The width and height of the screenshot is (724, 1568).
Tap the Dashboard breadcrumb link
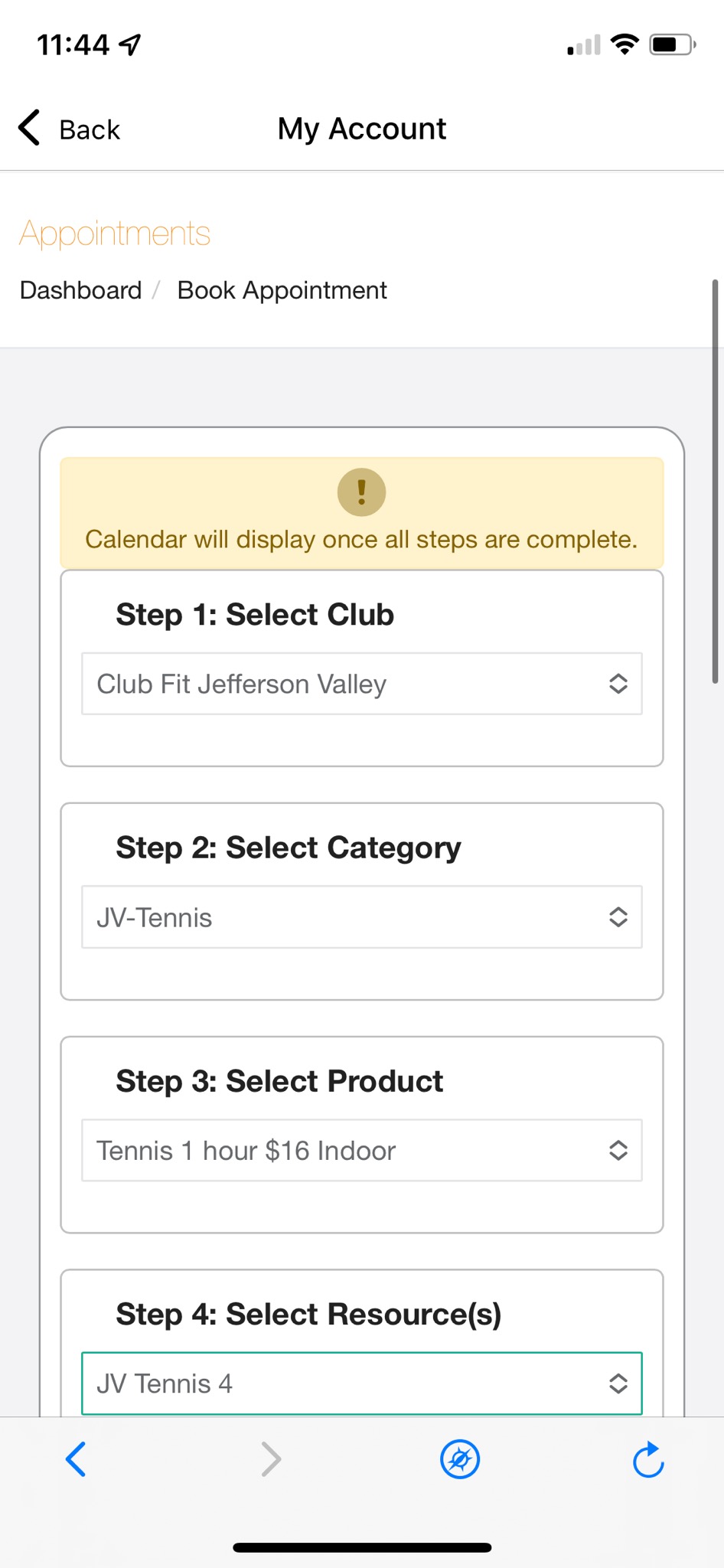pos(81,290)
